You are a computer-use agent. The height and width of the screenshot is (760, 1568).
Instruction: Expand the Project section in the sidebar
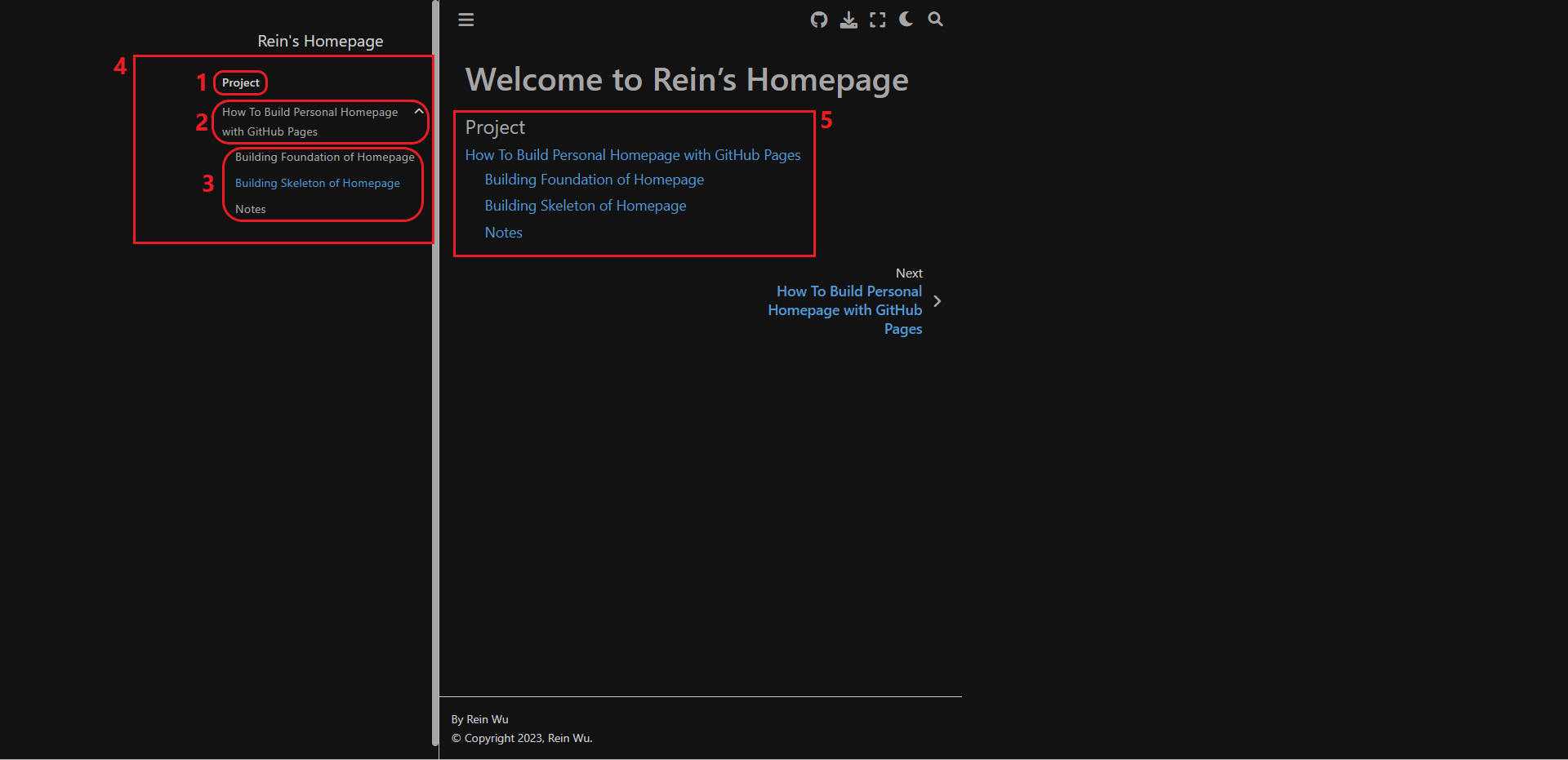pyautogui.click(x=239, y=82)
